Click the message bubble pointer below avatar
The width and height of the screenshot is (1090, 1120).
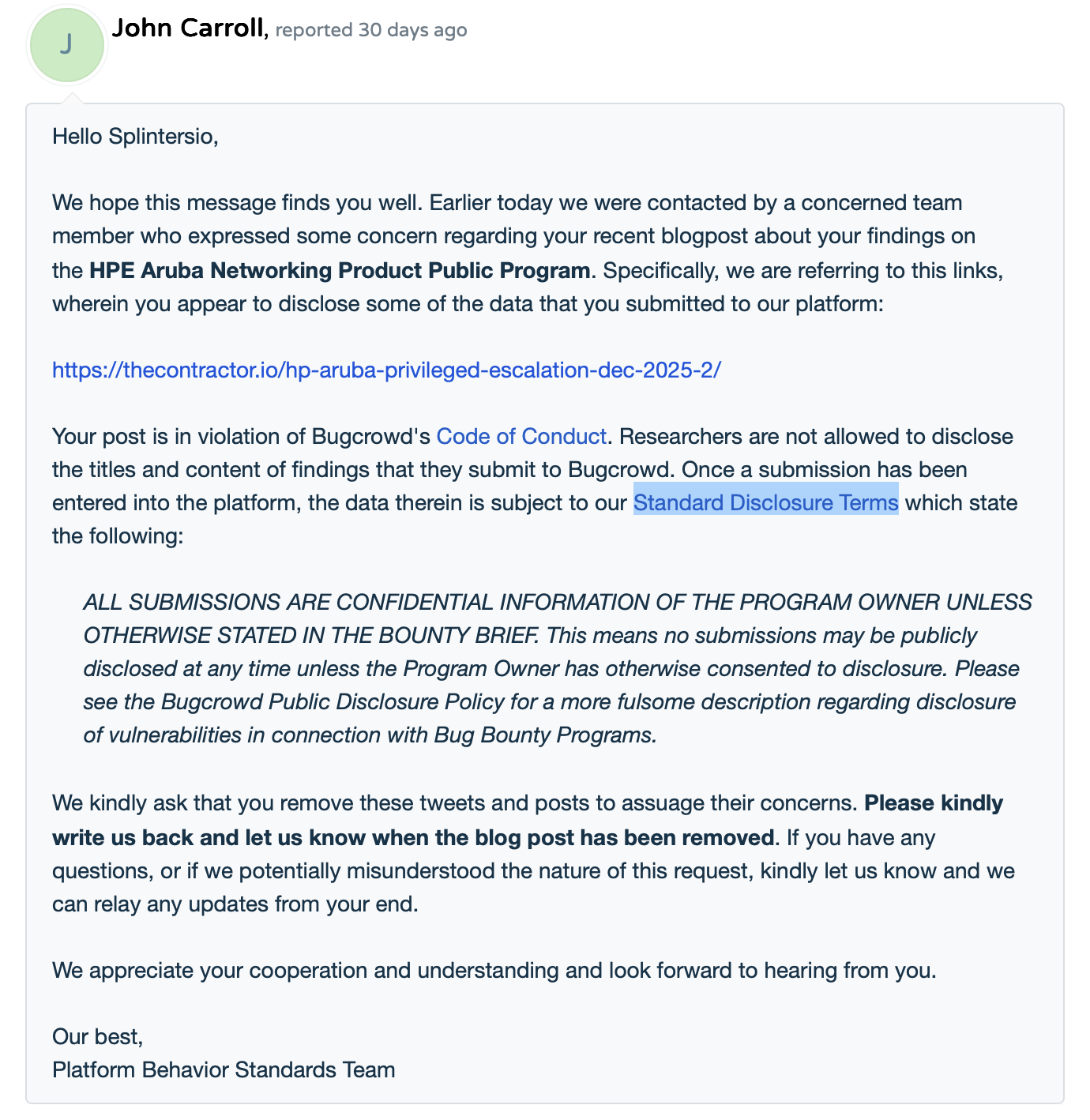(x=72, y=98)
